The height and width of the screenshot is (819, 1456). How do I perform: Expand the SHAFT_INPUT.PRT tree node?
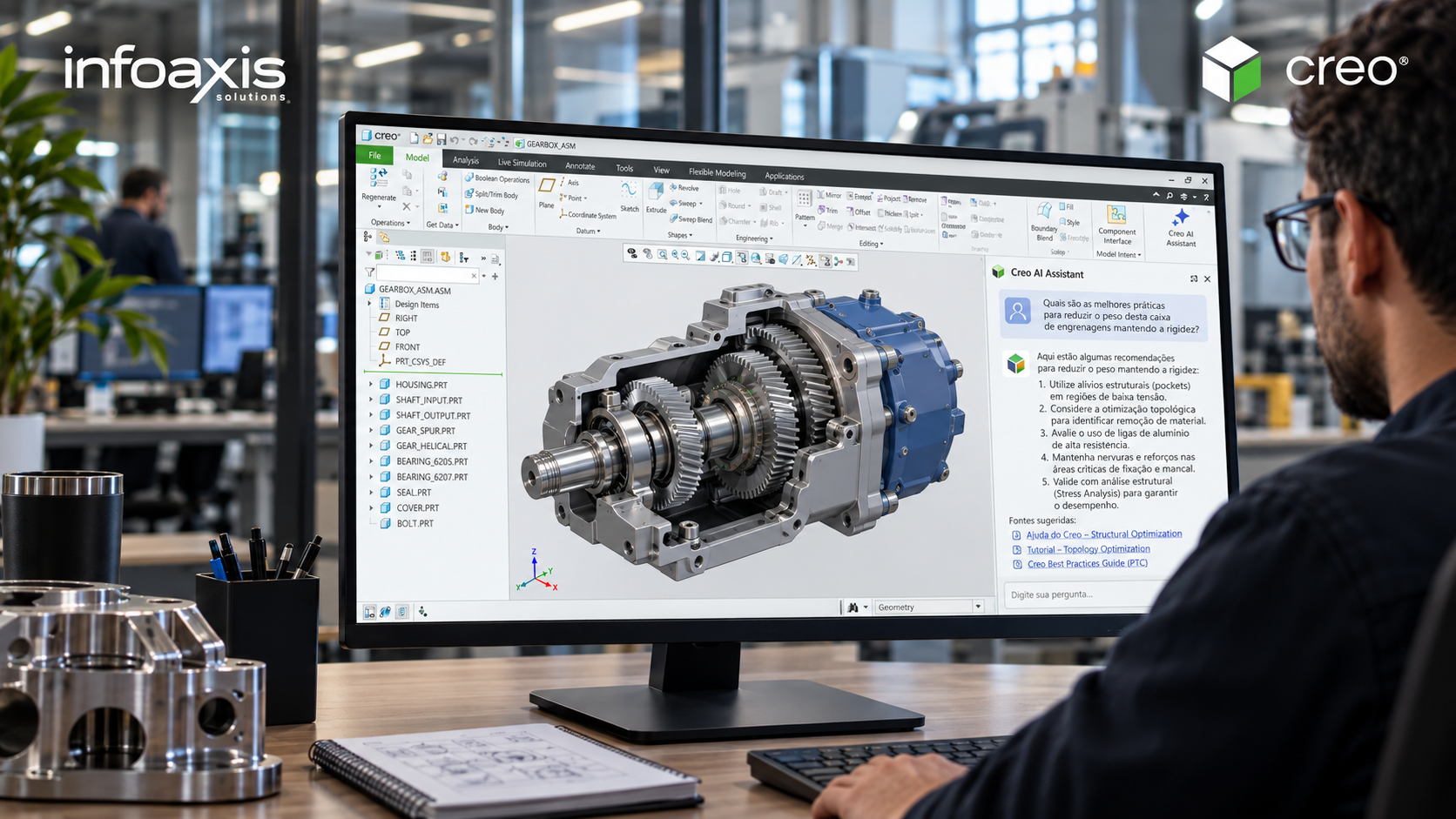(371, 399)
